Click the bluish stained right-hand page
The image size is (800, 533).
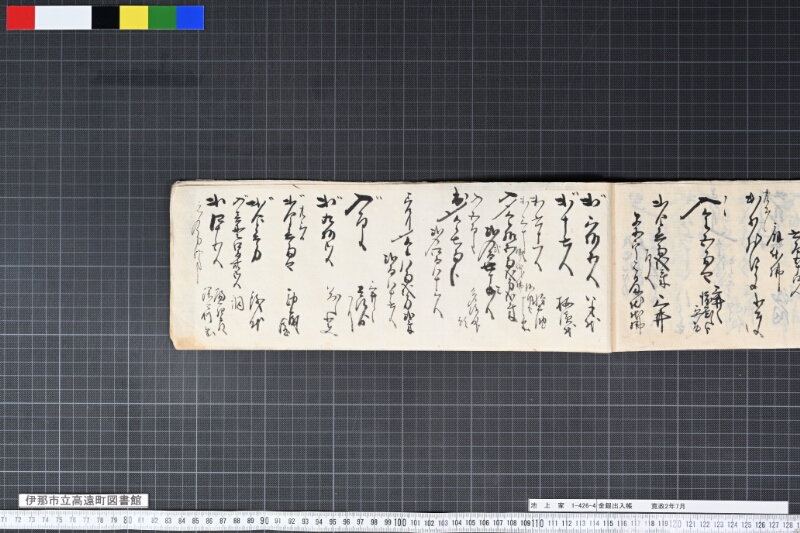pos(707,265)
